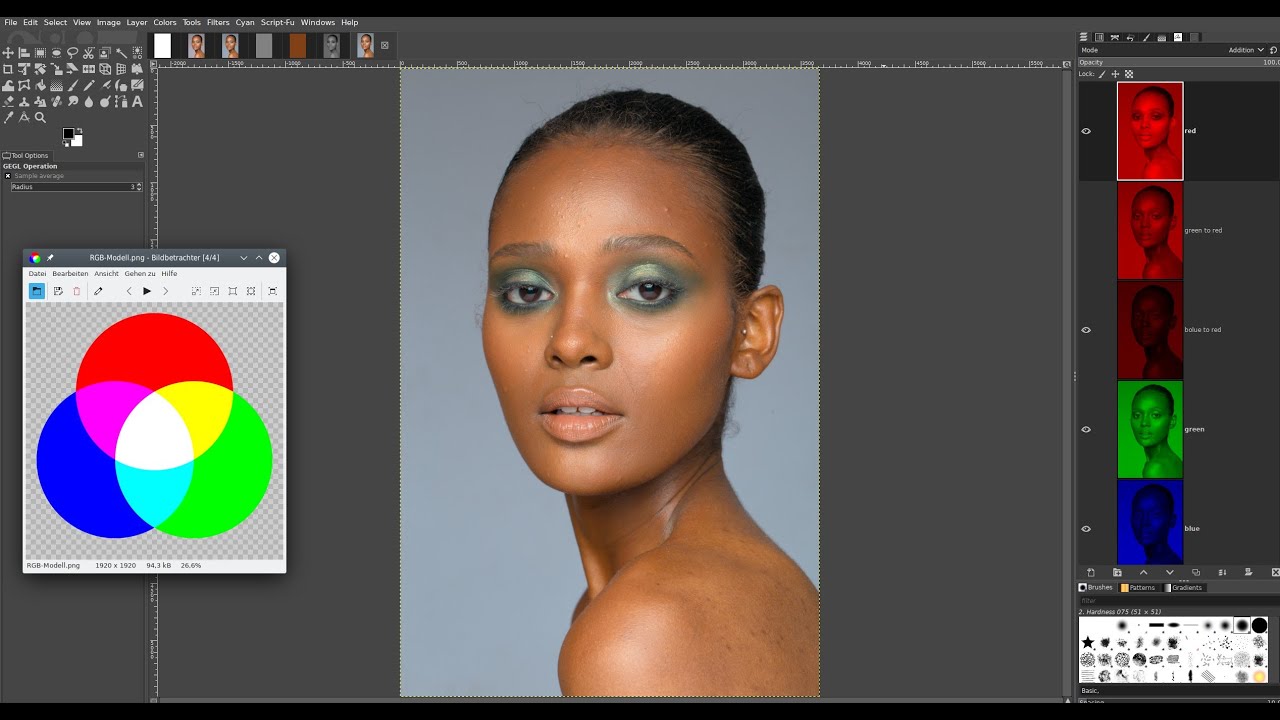Toggle the Sample average checkbox

tap(8, 176)
